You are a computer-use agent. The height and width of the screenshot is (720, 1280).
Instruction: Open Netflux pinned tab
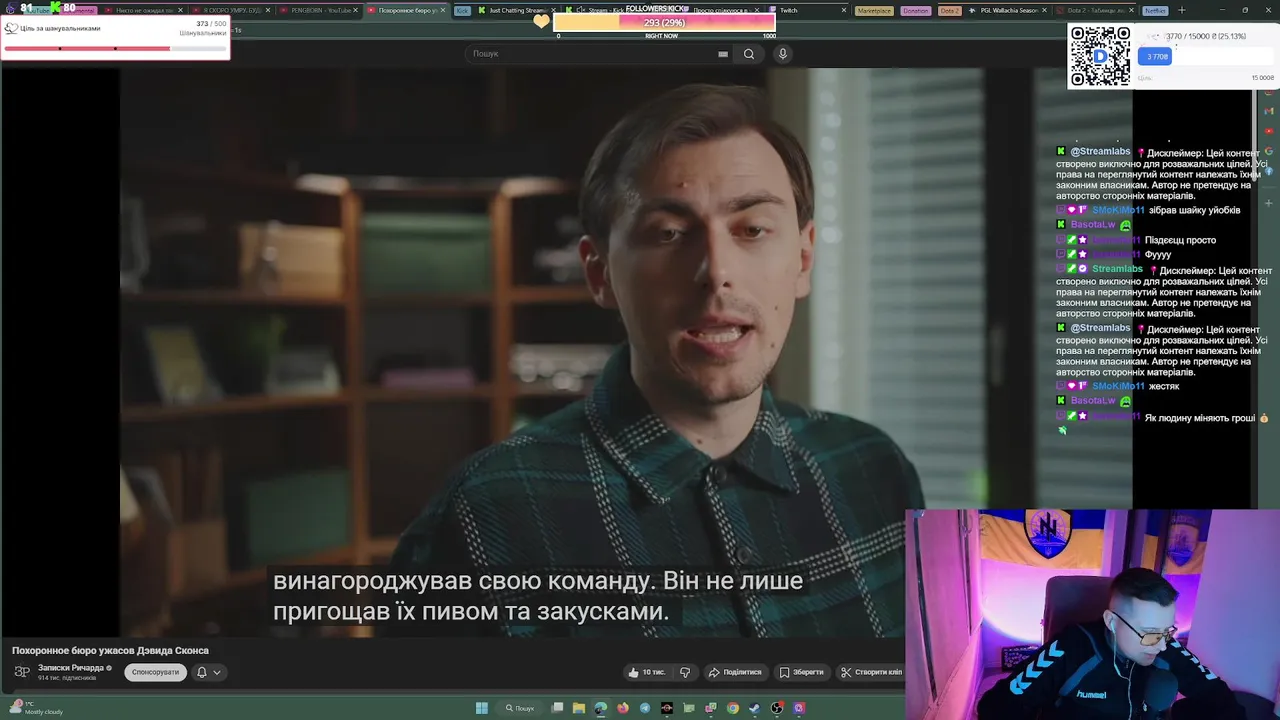[x=1155, y=10]
